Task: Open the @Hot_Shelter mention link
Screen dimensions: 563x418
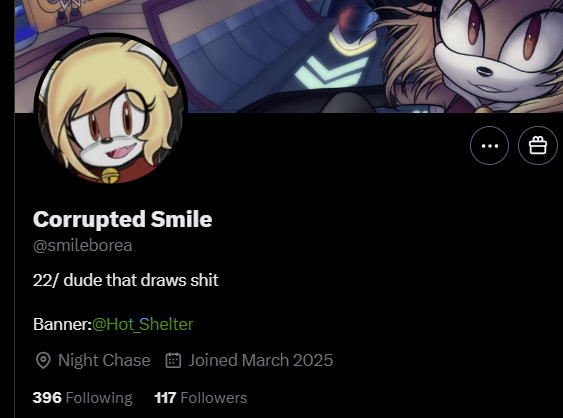Action: [x=143, y=324]
